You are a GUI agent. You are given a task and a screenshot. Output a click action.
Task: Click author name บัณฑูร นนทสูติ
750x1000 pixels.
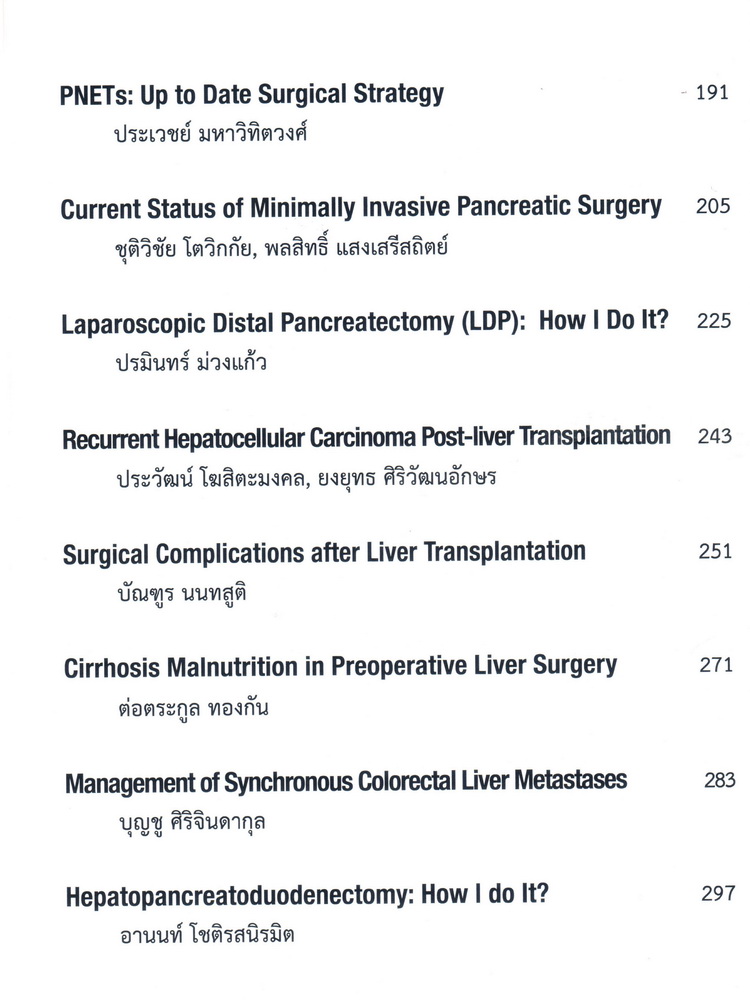[182, 594]
